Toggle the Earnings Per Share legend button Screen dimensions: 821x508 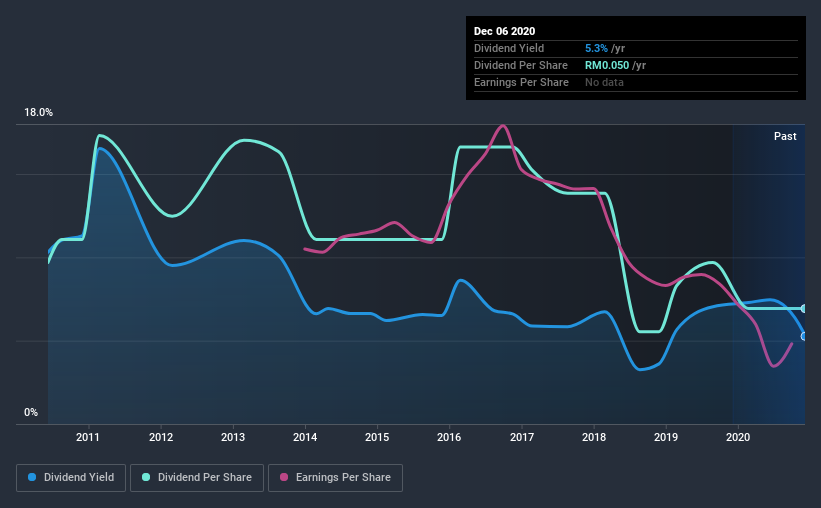[335, 478]
